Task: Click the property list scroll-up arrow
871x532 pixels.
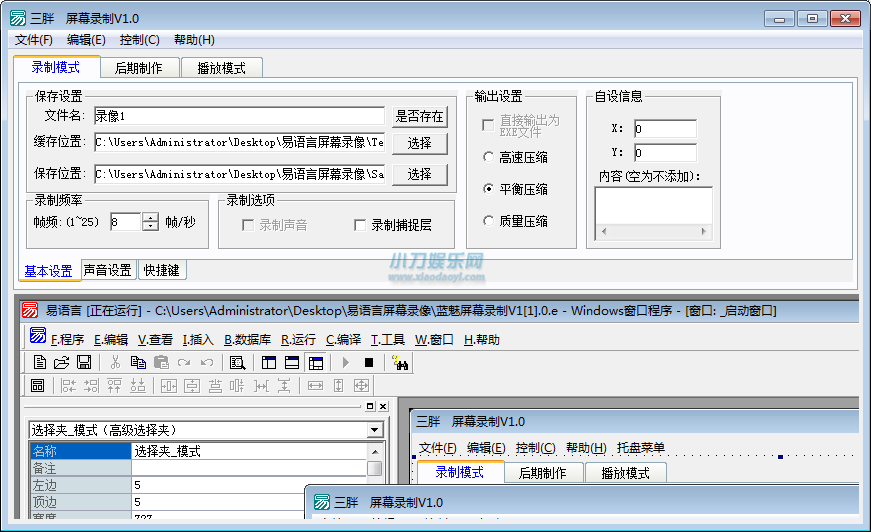Action: [x=375, y=451]
